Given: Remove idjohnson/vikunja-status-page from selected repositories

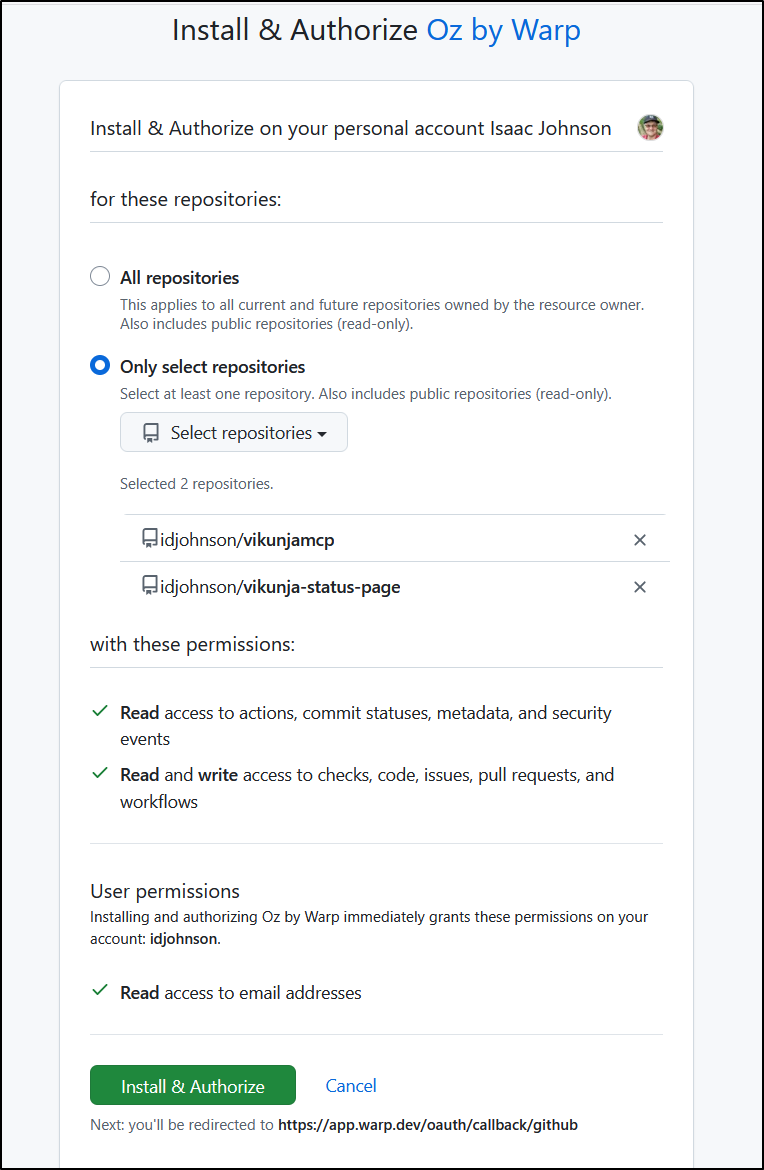Looking at the screenshot, I should [x=639, y=587].
